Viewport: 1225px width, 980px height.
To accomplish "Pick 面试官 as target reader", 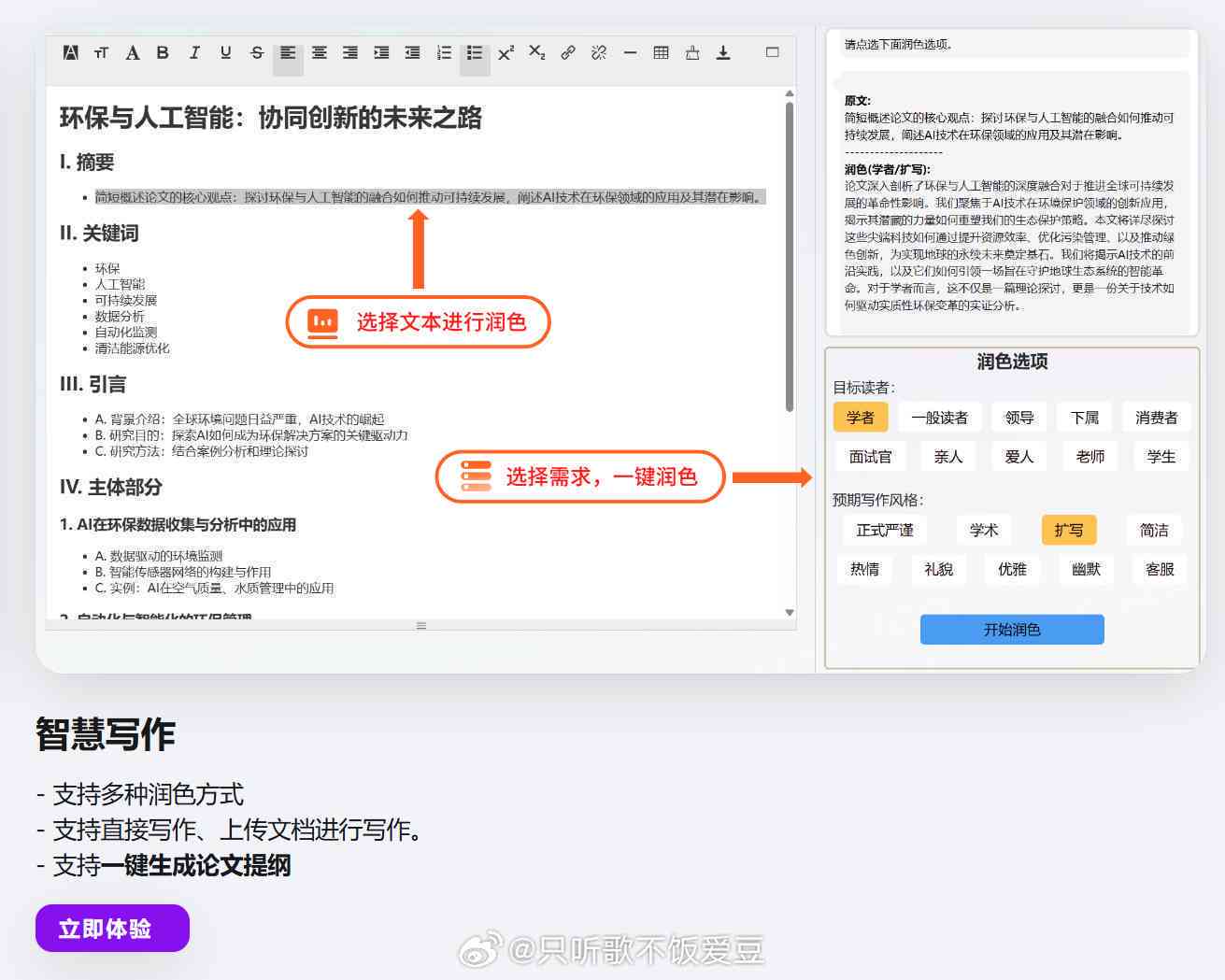I will (x=871, y=457).
